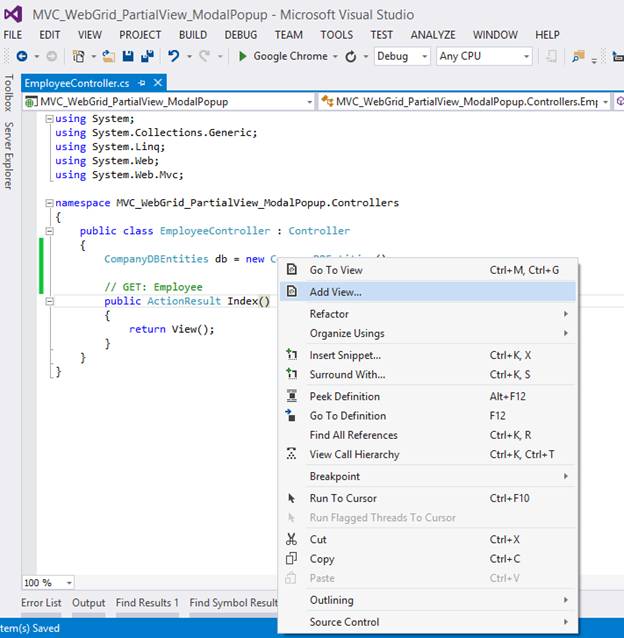Click the Undo arrow in toolbar
624x638 pixels.
(x=174, y=57)
